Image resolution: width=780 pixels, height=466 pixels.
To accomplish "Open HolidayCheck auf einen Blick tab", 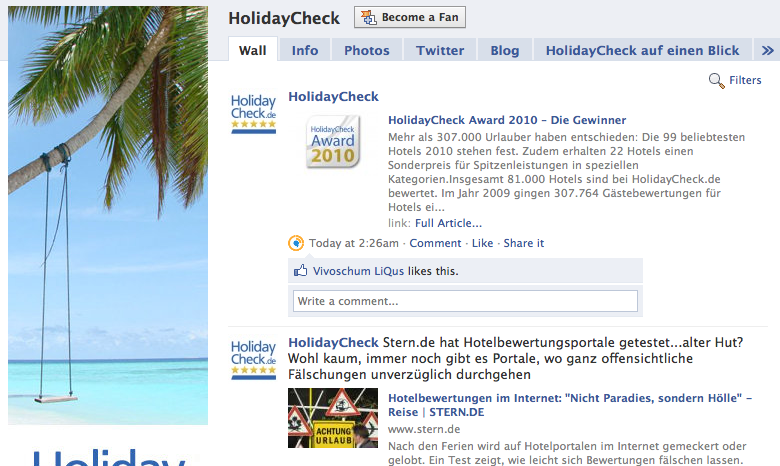I will click(x=642, y=50).
